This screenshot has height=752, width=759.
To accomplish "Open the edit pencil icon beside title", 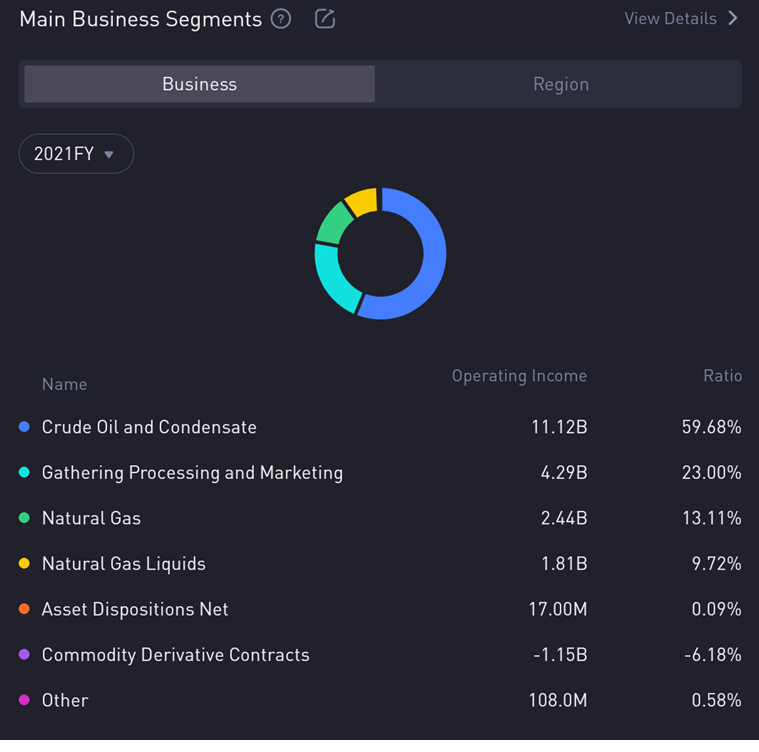I will (325, 19).
